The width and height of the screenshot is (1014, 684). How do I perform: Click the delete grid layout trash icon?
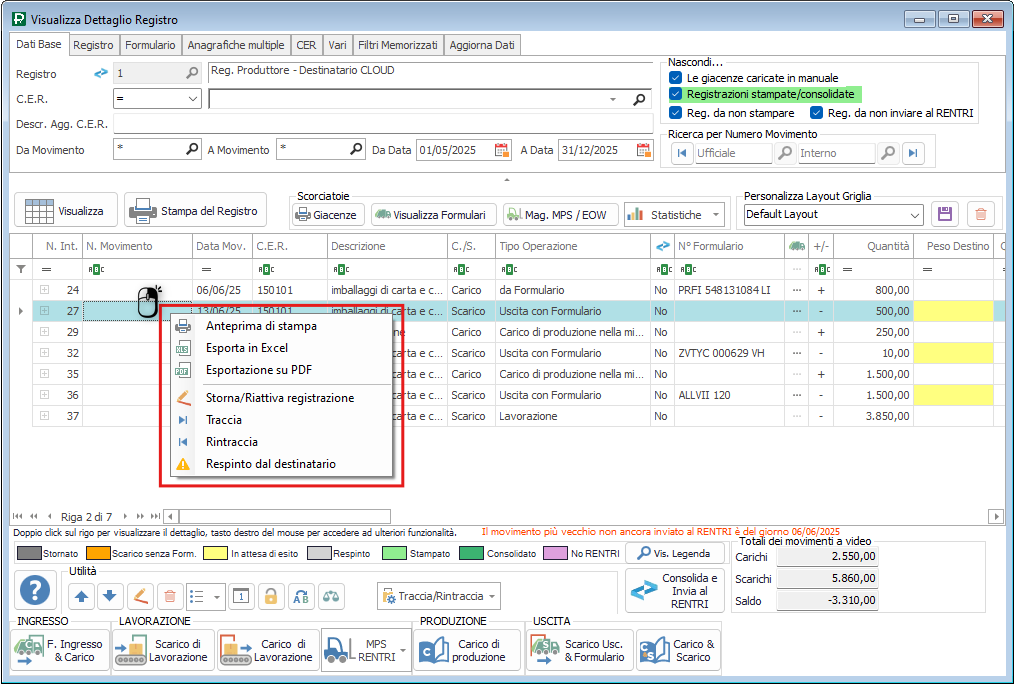981,214
